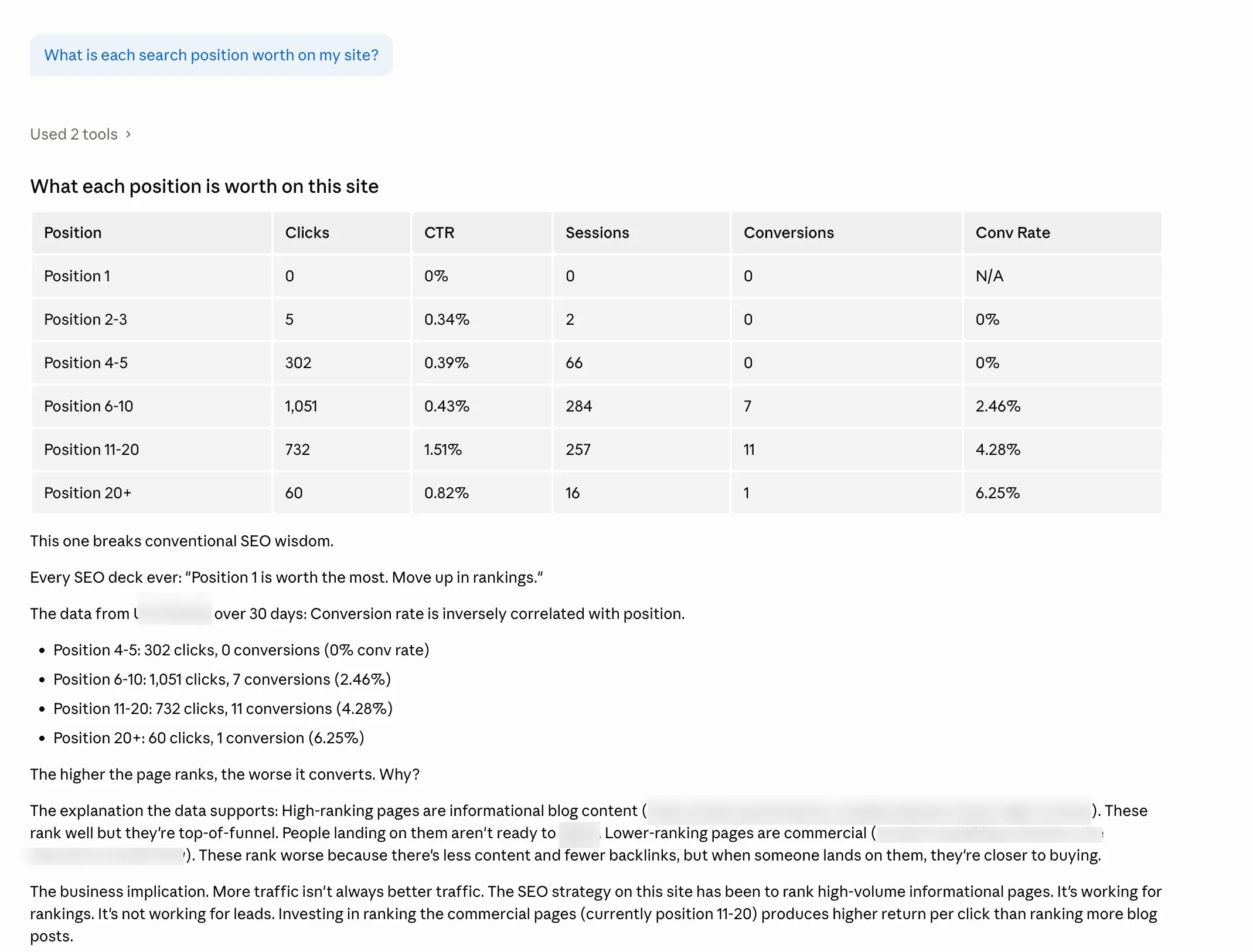The image size is (1253, 952).
Task: Select the 1,051 clicks table cell
Action: (301, 406)
